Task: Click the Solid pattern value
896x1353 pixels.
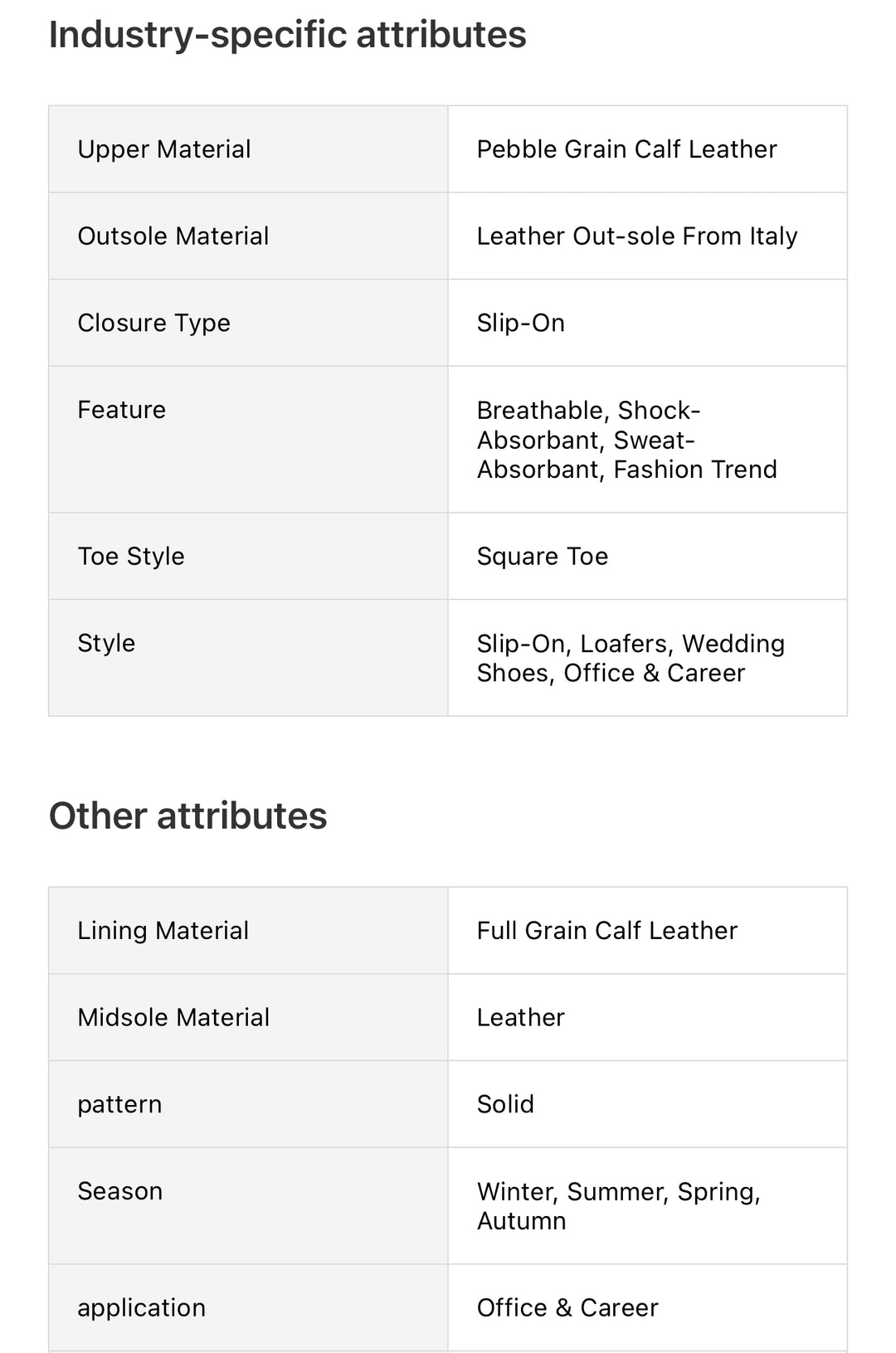Action: click(505, 1104)
